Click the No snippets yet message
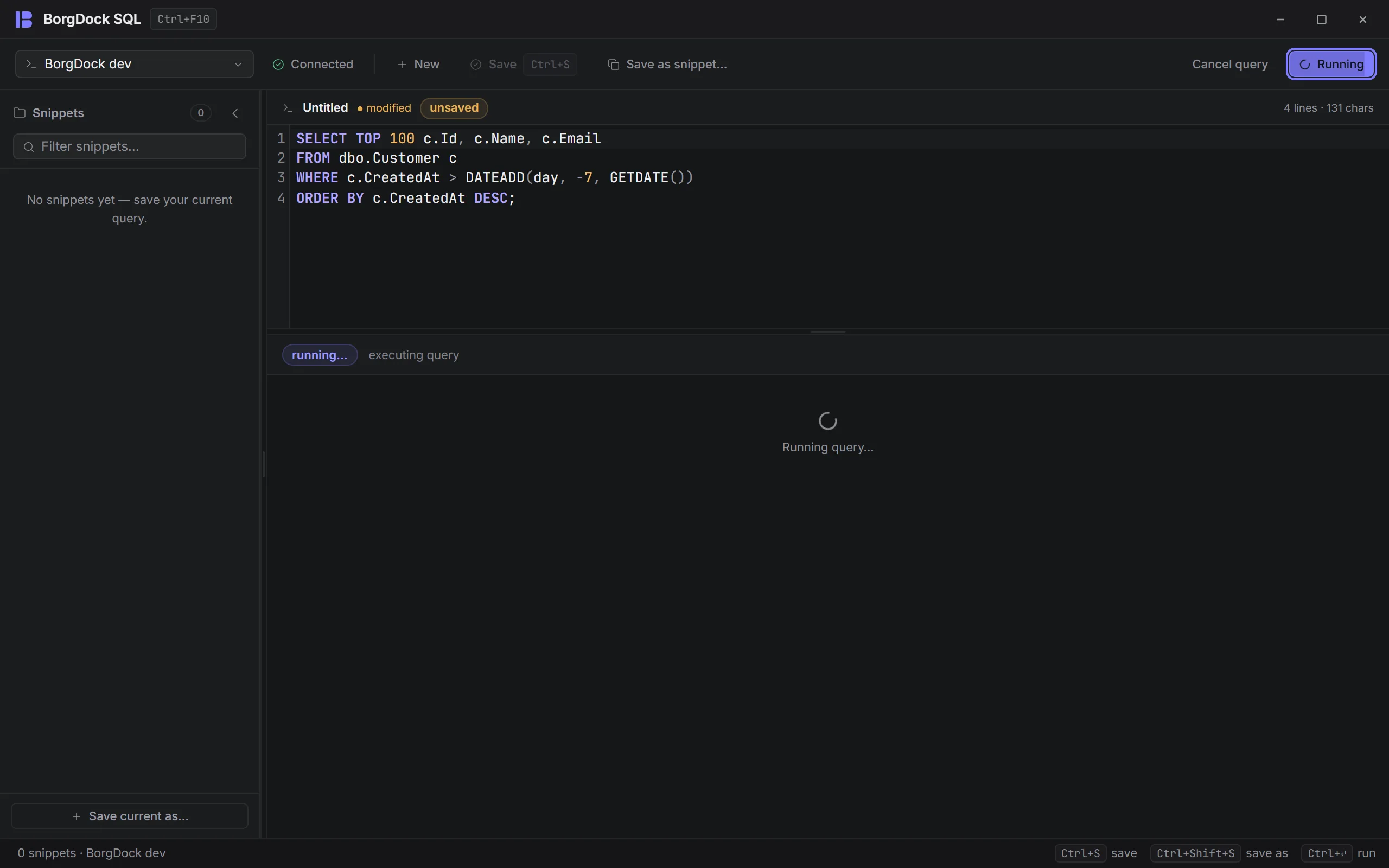 click(130, 209)
